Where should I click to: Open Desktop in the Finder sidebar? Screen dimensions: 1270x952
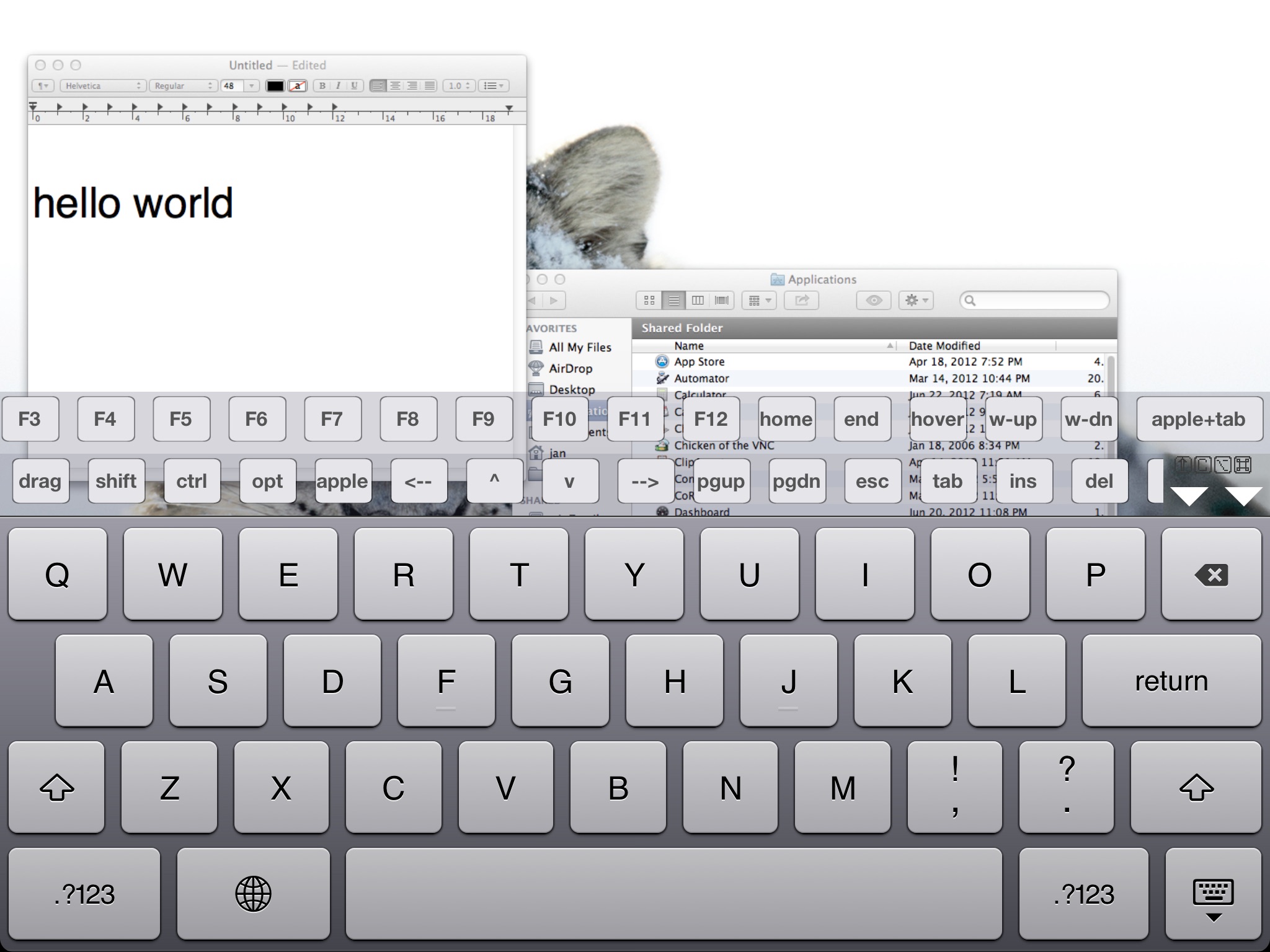pos(572,389)
